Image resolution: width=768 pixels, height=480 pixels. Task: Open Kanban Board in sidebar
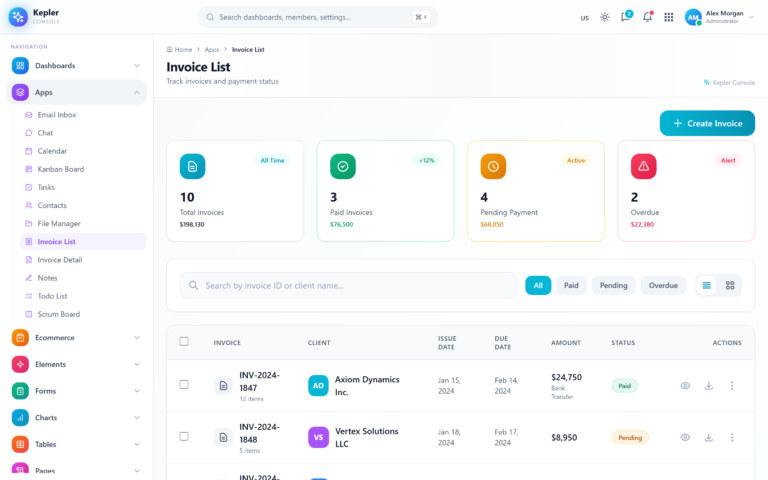[x=83, y=169]
